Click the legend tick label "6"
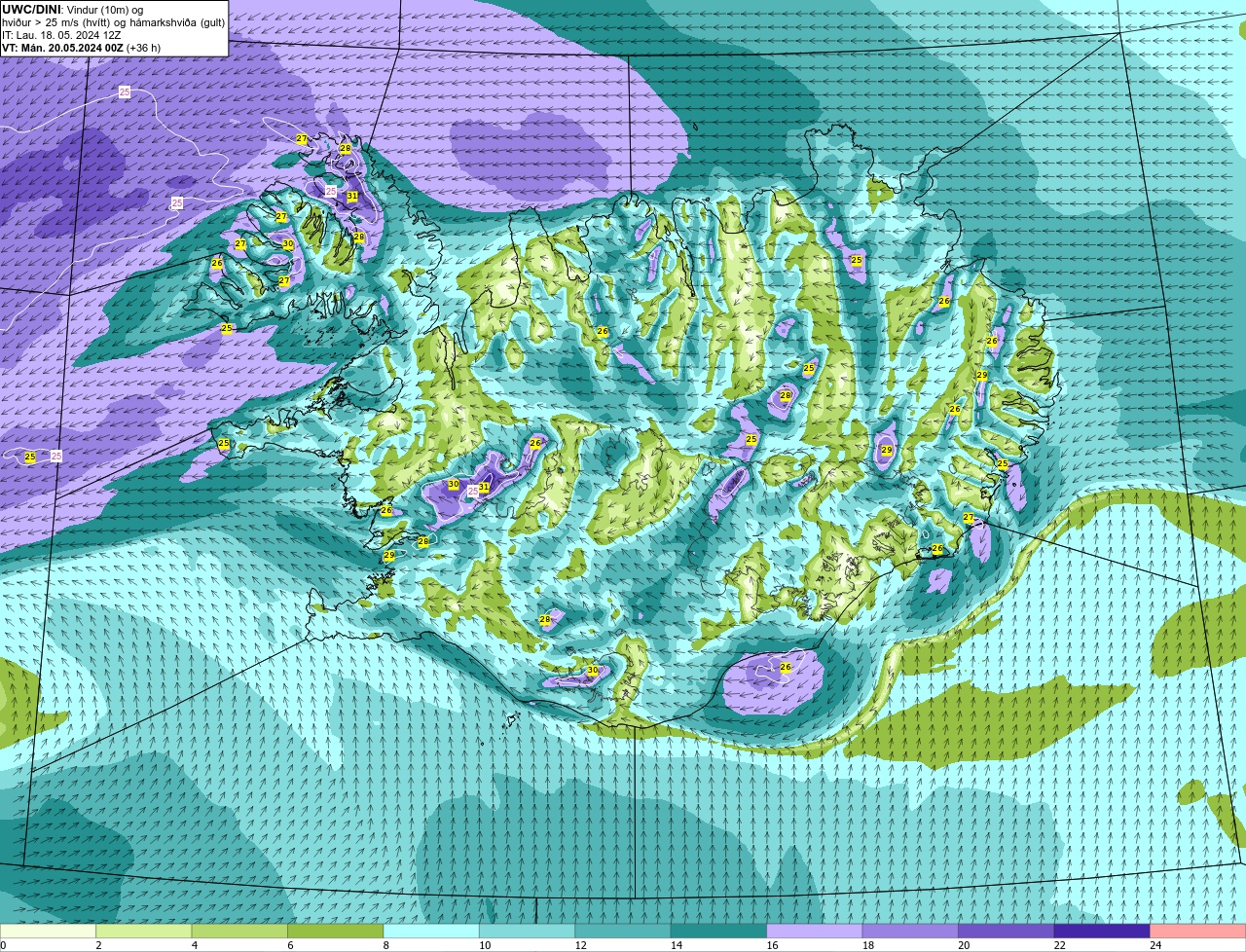Image resolution: width=1246 pixels, height=952 pixels. tap(290, 945)
